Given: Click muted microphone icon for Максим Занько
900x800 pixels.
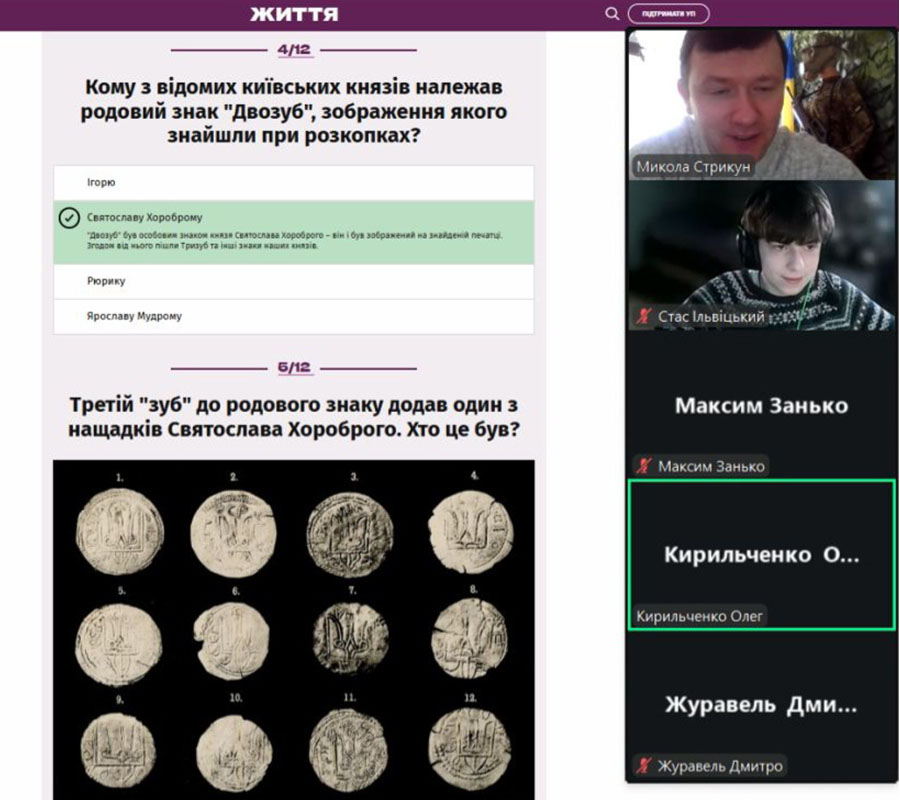Looking at the screenshot, I should click(x=645, y=466).
